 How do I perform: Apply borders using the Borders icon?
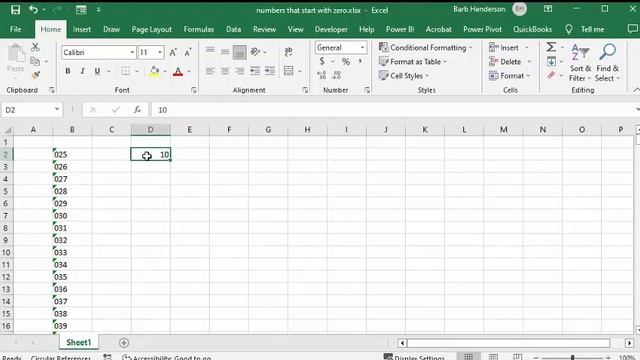(x=126, y=71)
